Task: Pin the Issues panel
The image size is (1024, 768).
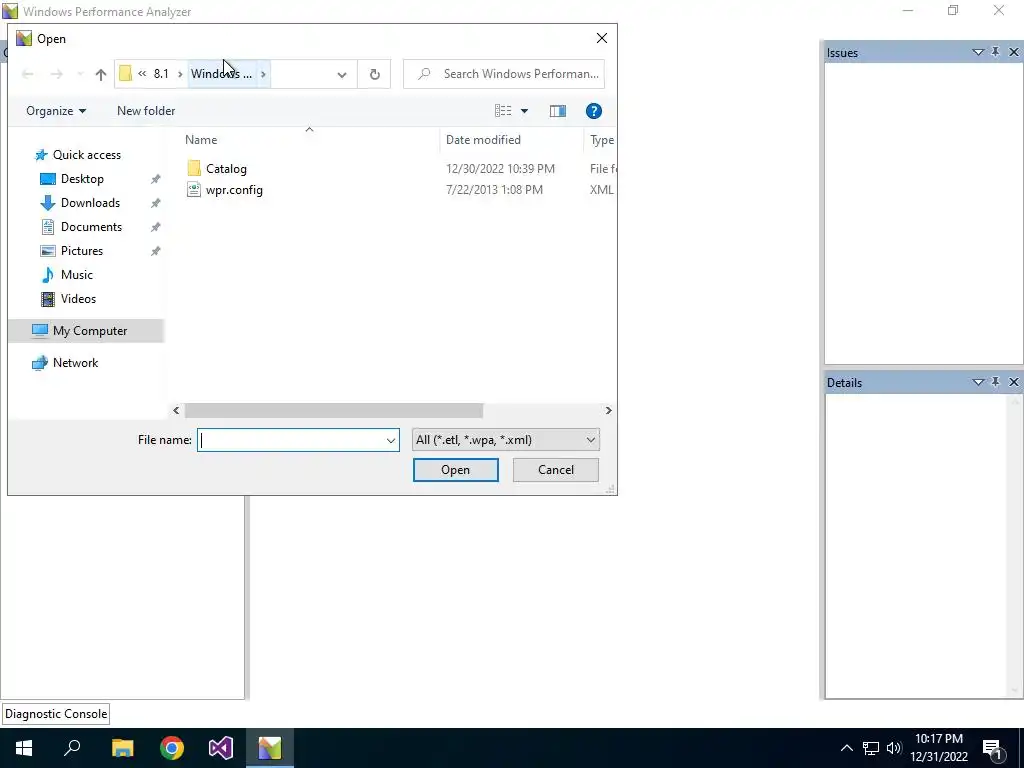Action: (x=995, y=52)
